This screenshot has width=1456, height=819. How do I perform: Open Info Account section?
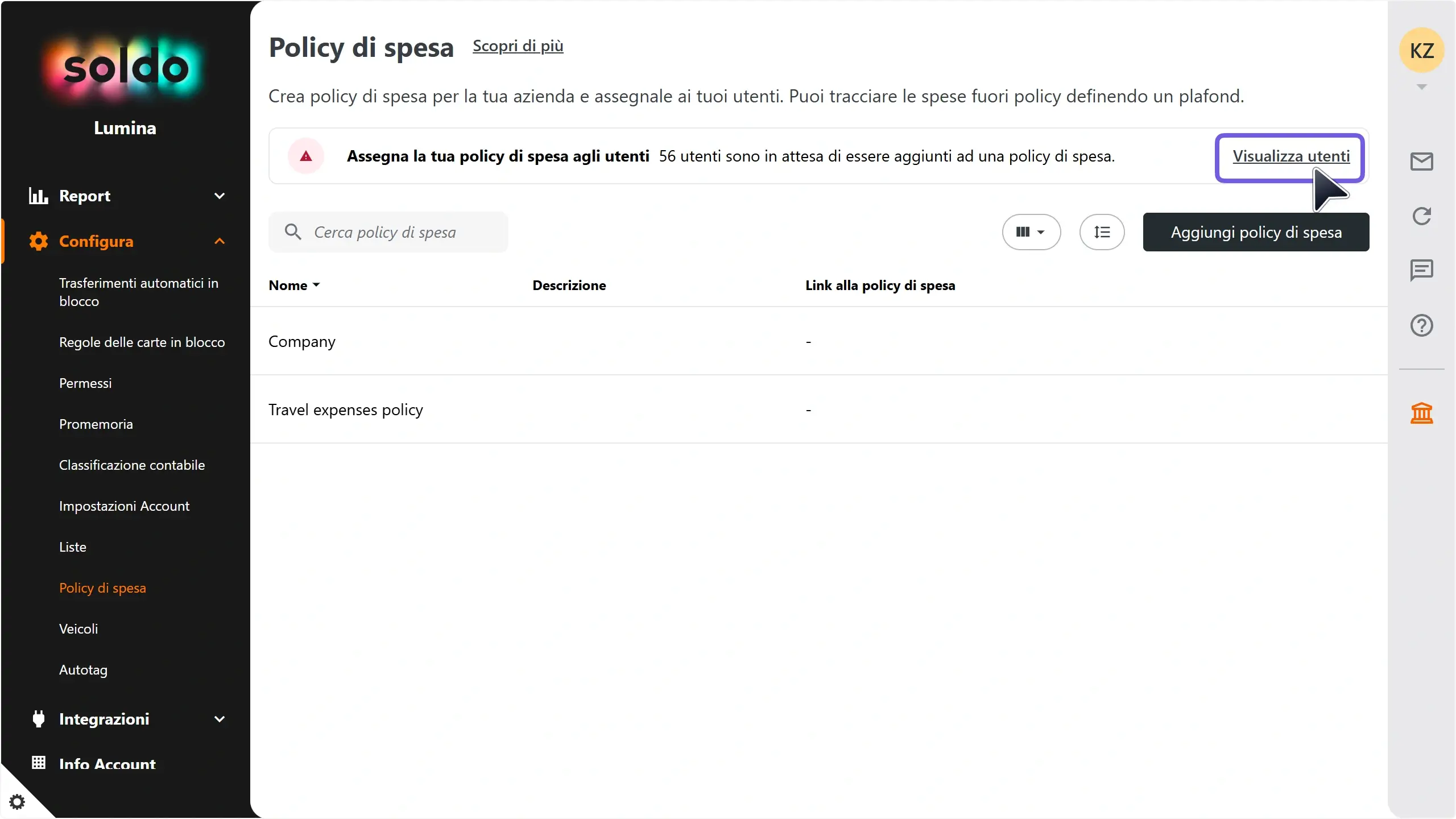pyautogui.click(x=107, y=763)
